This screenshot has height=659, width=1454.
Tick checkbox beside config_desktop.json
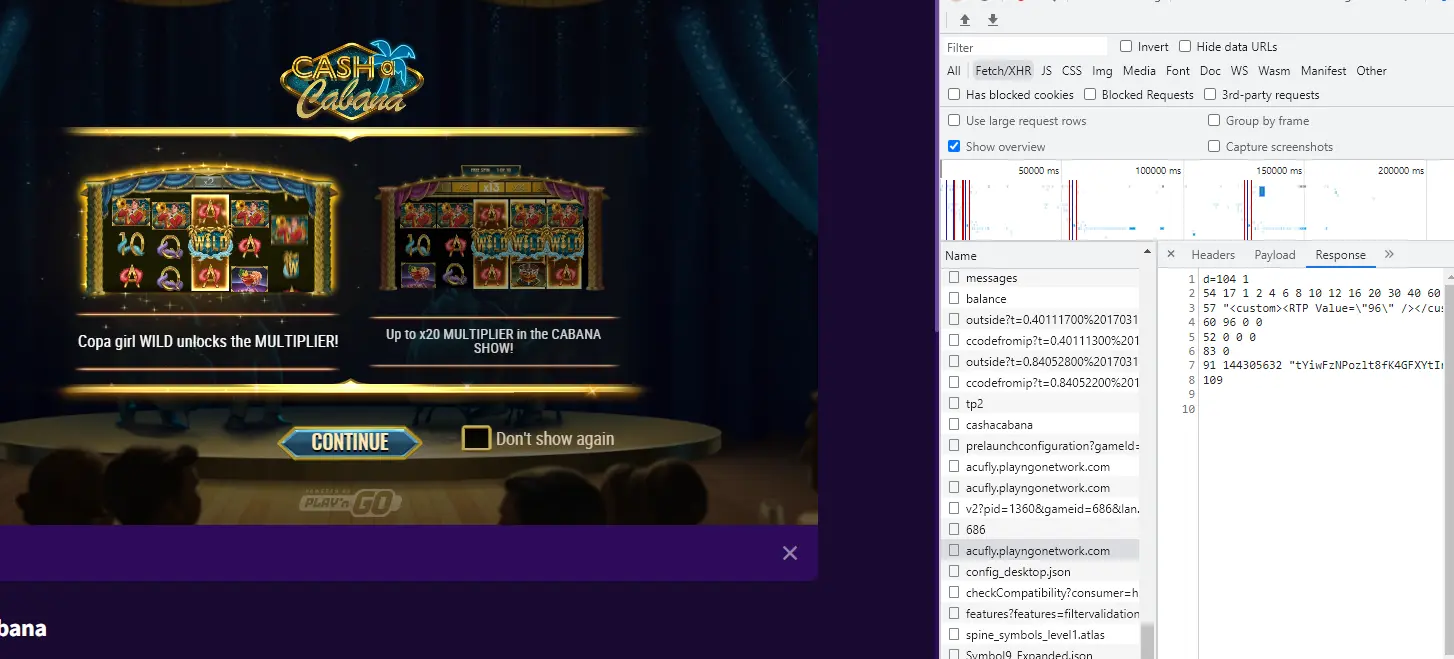click(x=954, y=572)
